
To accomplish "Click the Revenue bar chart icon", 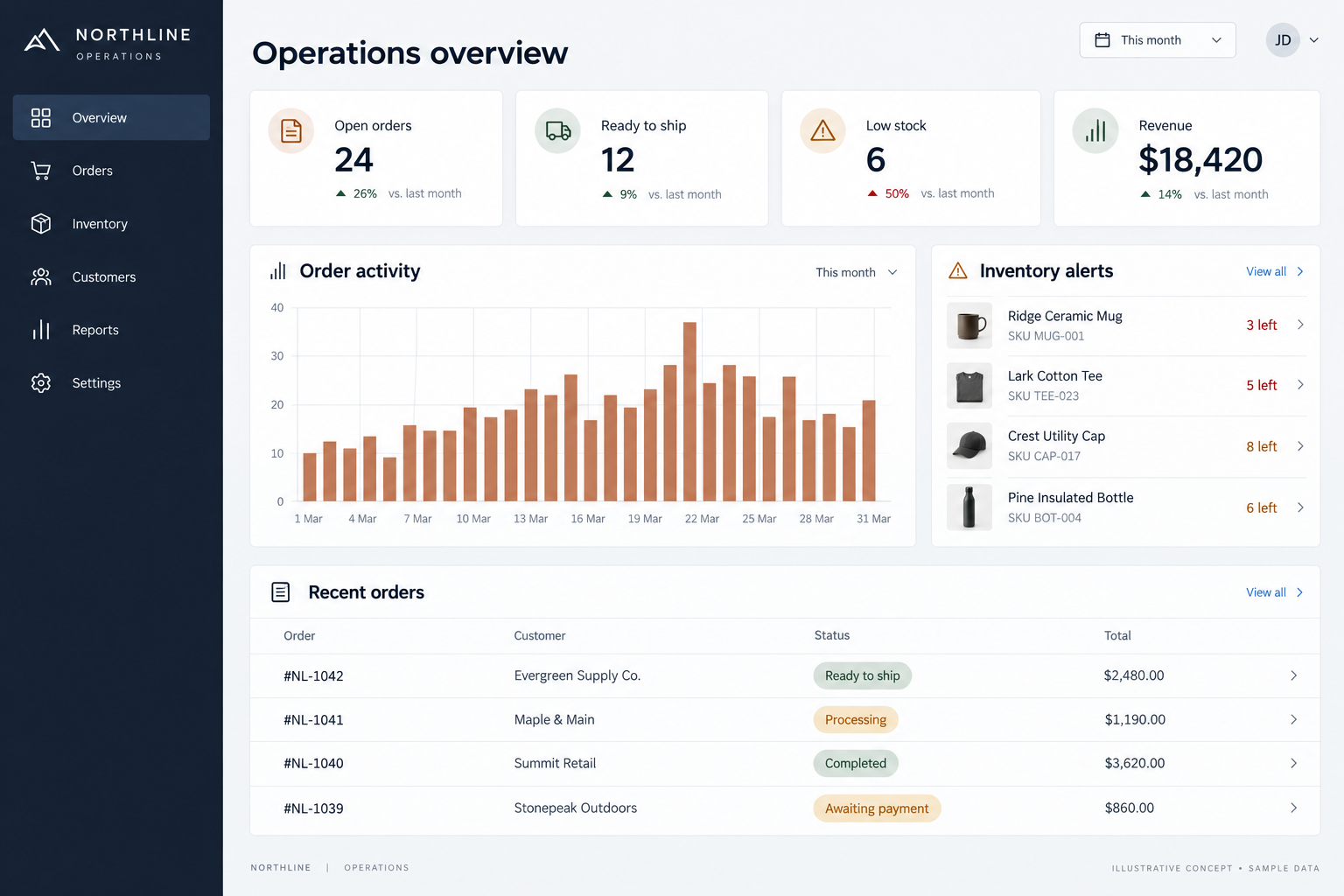I will [x=1095, y=131].
